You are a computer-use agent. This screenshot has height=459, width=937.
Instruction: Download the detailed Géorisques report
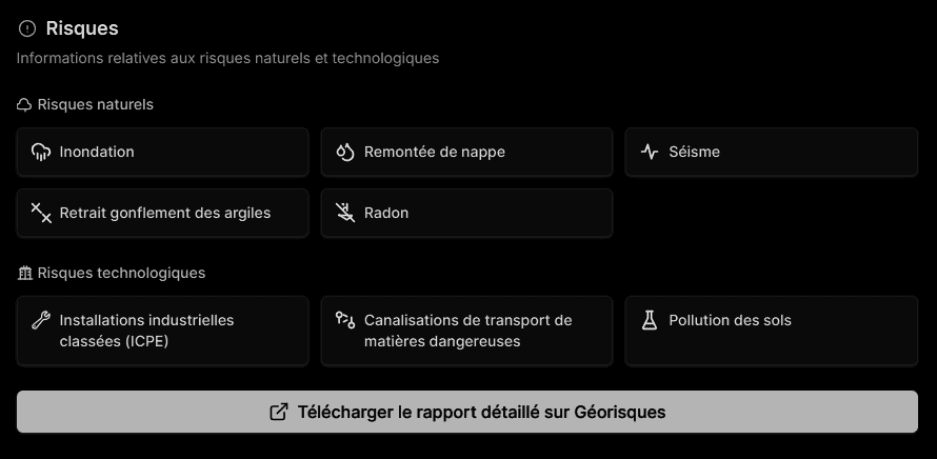pos(467,412)
